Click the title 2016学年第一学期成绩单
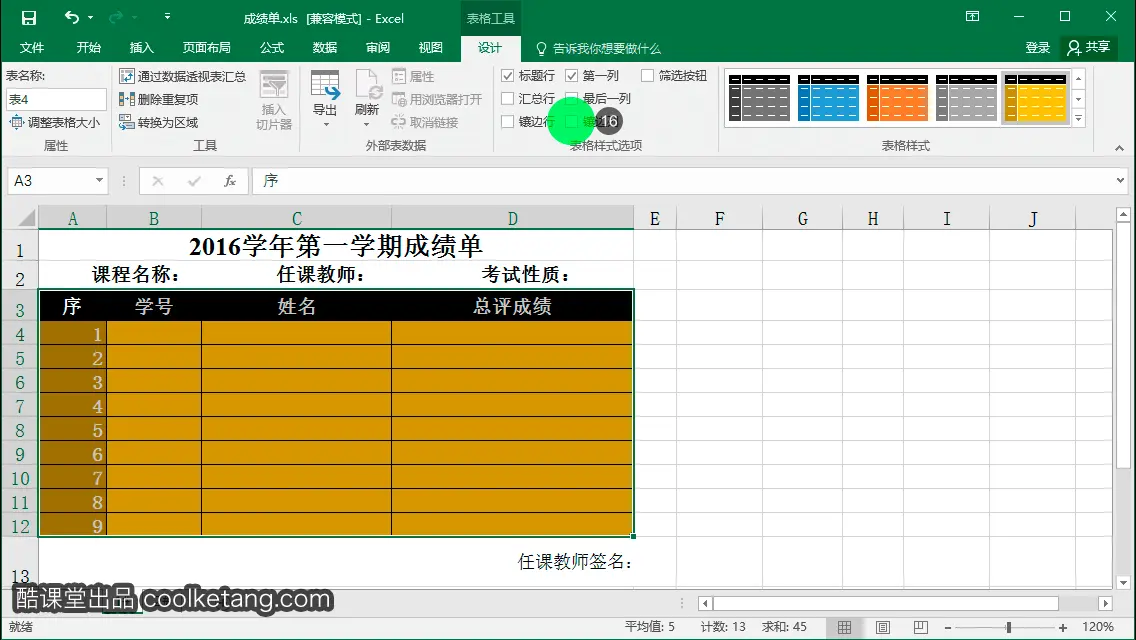This screenshot has width=1136, height=640. coord(335,246)
